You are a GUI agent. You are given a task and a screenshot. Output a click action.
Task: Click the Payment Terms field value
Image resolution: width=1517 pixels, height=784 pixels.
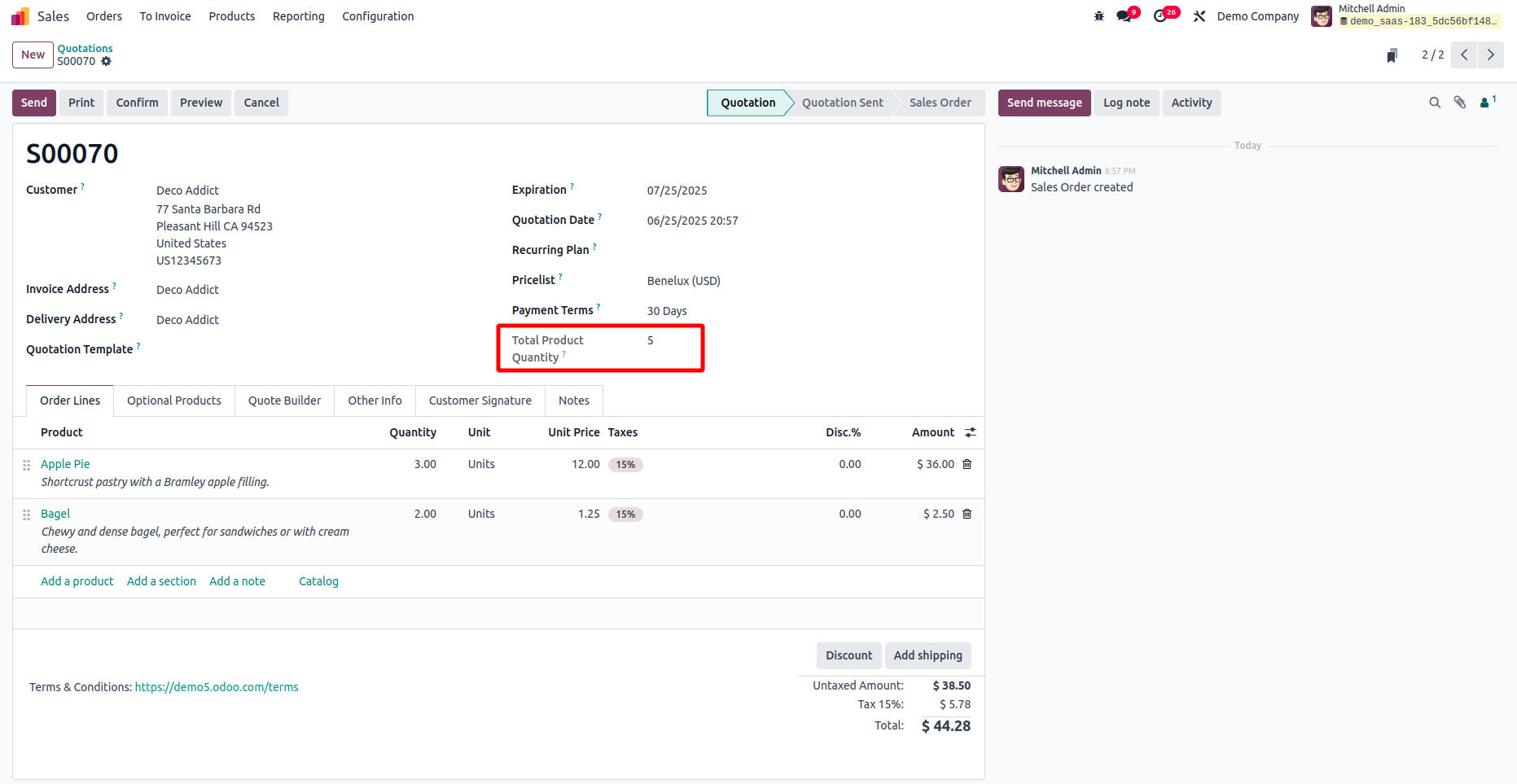tap(667, 311)
